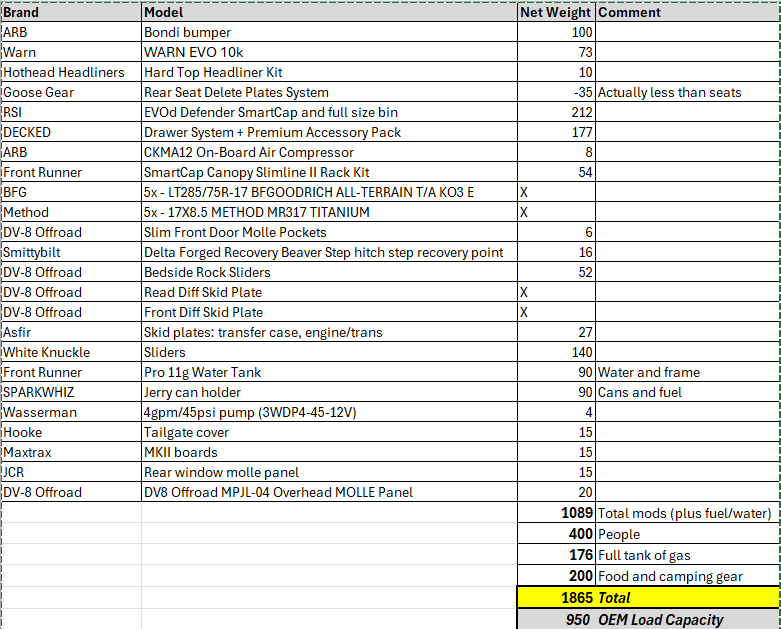Click the Hooke brand cell
Image resolution: width=781 pixels, height=629 pixels.
71,432
